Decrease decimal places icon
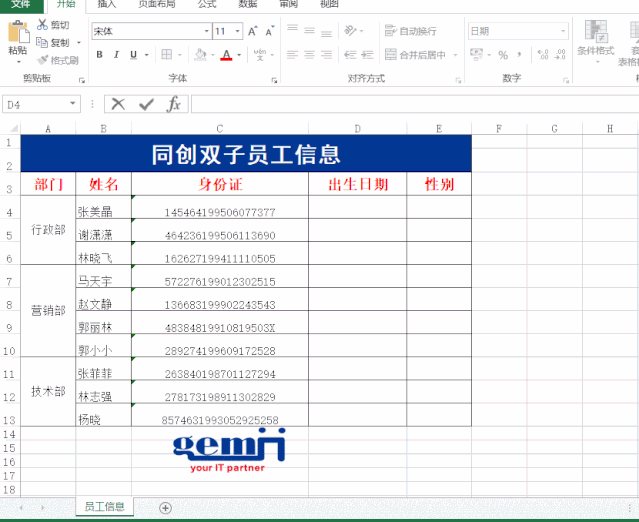 560,55
